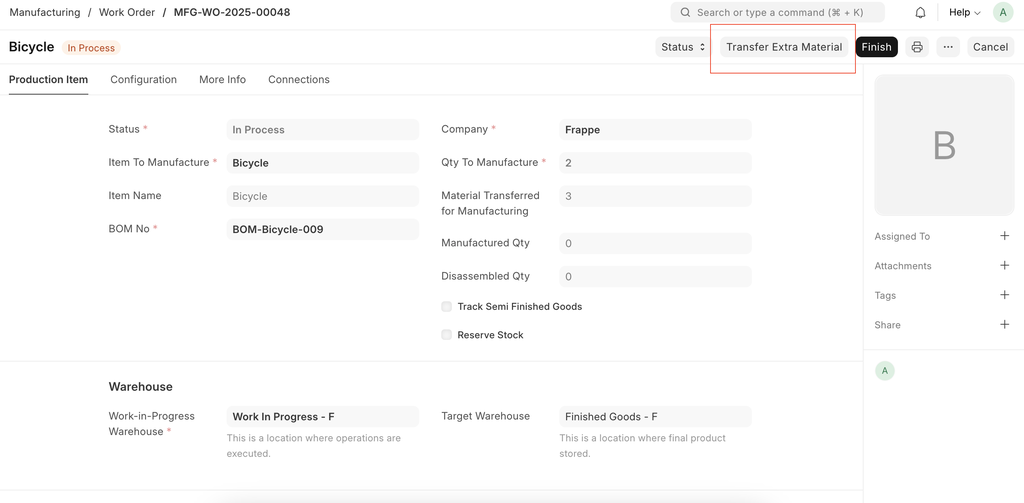Open the Help dropdown menu

[x=964, y=13]
